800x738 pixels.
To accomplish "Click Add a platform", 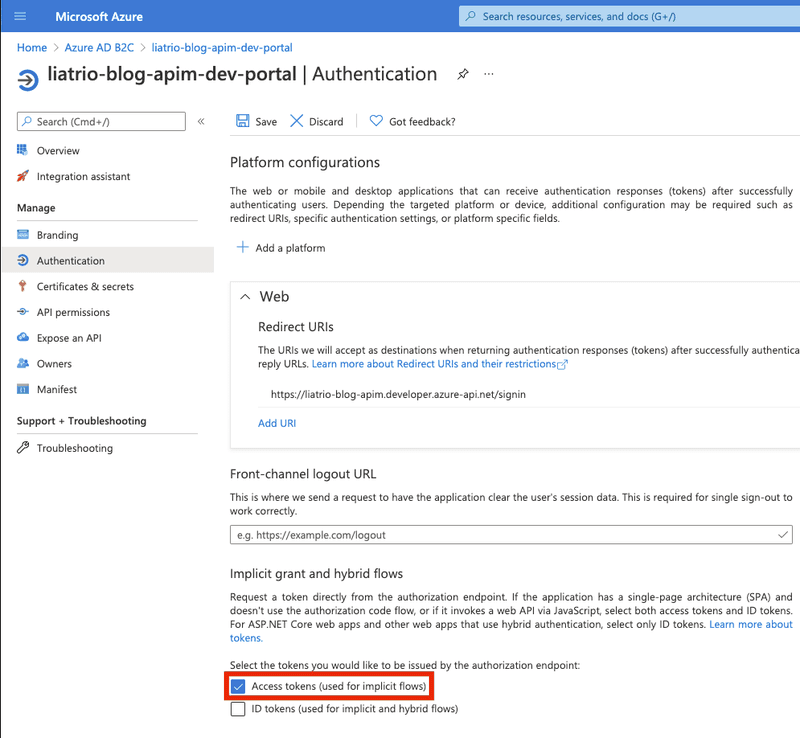I will 281,248.
